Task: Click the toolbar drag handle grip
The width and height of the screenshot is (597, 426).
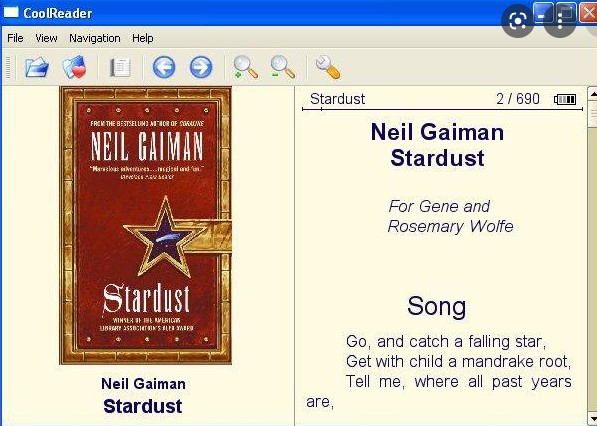Action: point(9,68)
